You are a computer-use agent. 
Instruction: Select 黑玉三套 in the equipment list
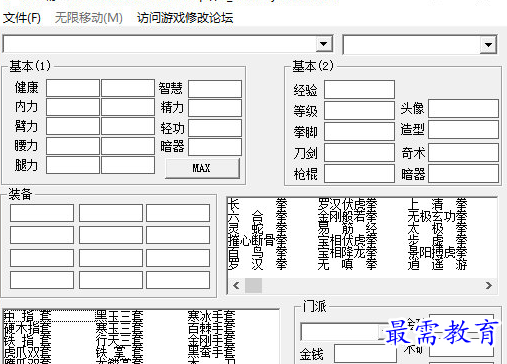[119, 316]
